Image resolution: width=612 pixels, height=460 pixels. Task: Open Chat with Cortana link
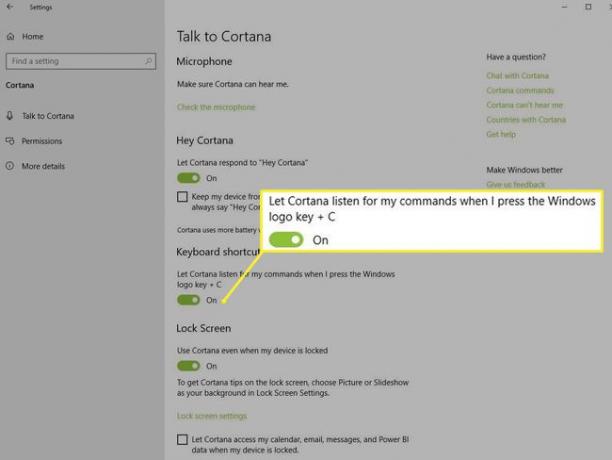(x=518, y=76)
